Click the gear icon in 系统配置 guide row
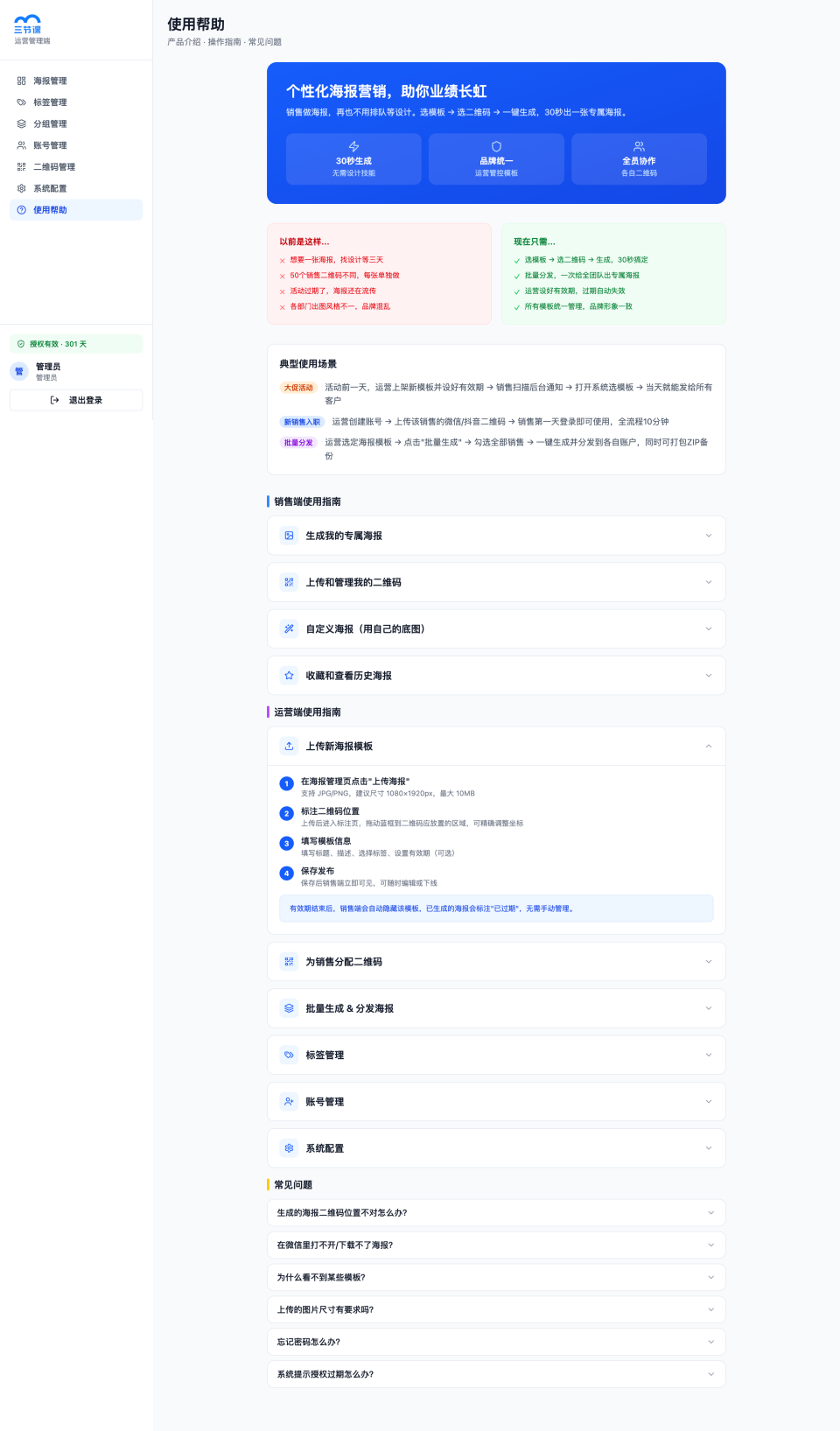The width and height of the screenshot is (840, 1431). point(289,1148)
